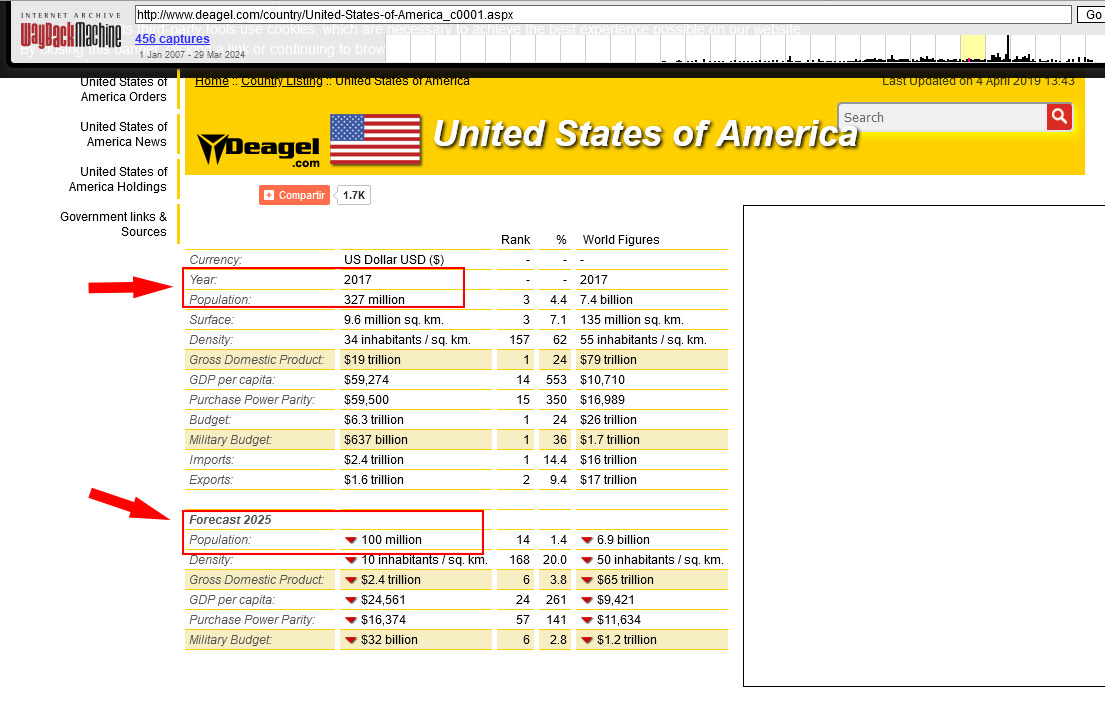The width and height of the screenshot is (1105, 702).
Task: Click the '7.4 billion' world population value
Action: coord(606,300)
